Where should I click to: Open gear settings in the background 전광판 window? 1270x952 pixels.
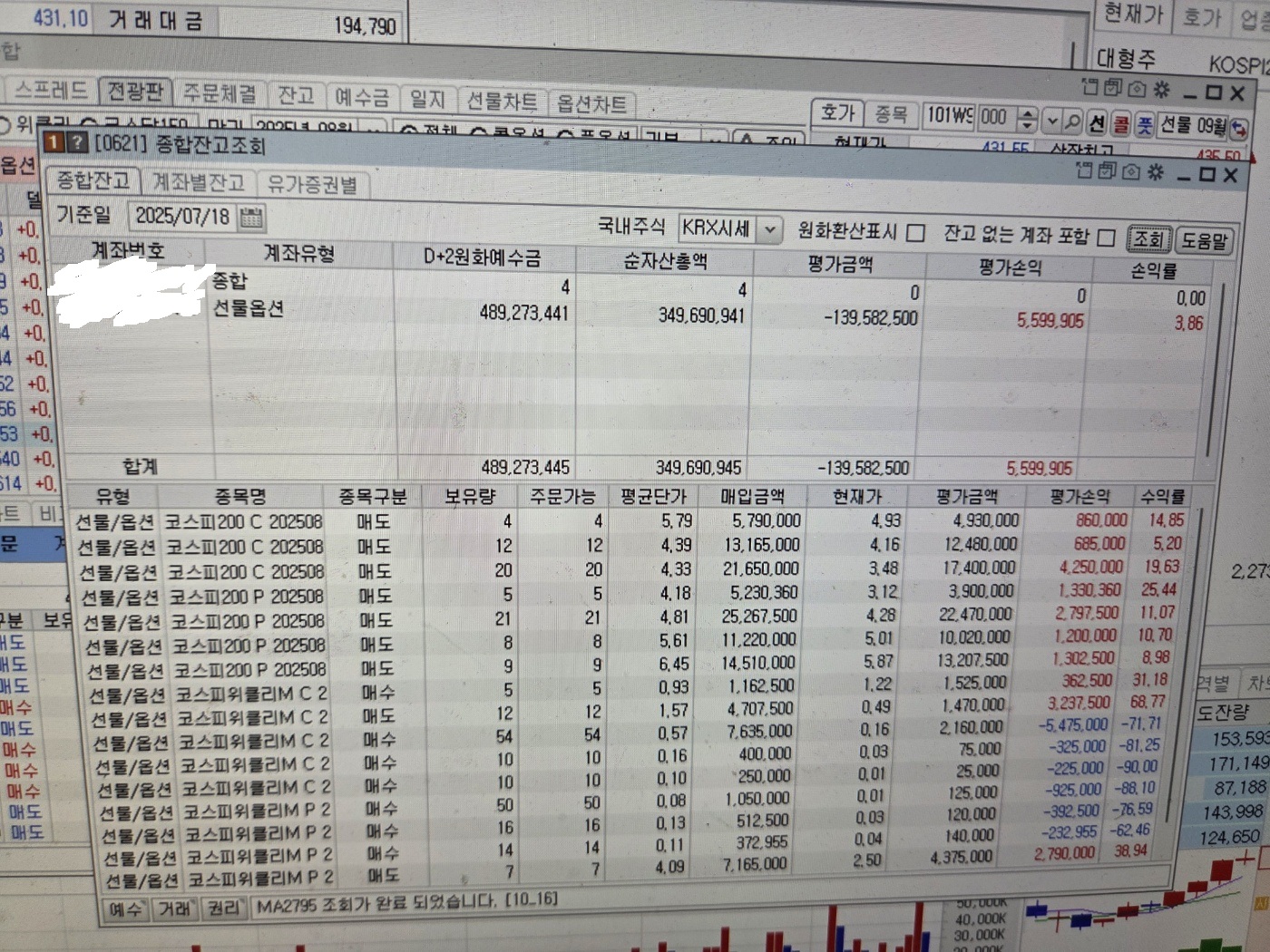(1161, 90)
